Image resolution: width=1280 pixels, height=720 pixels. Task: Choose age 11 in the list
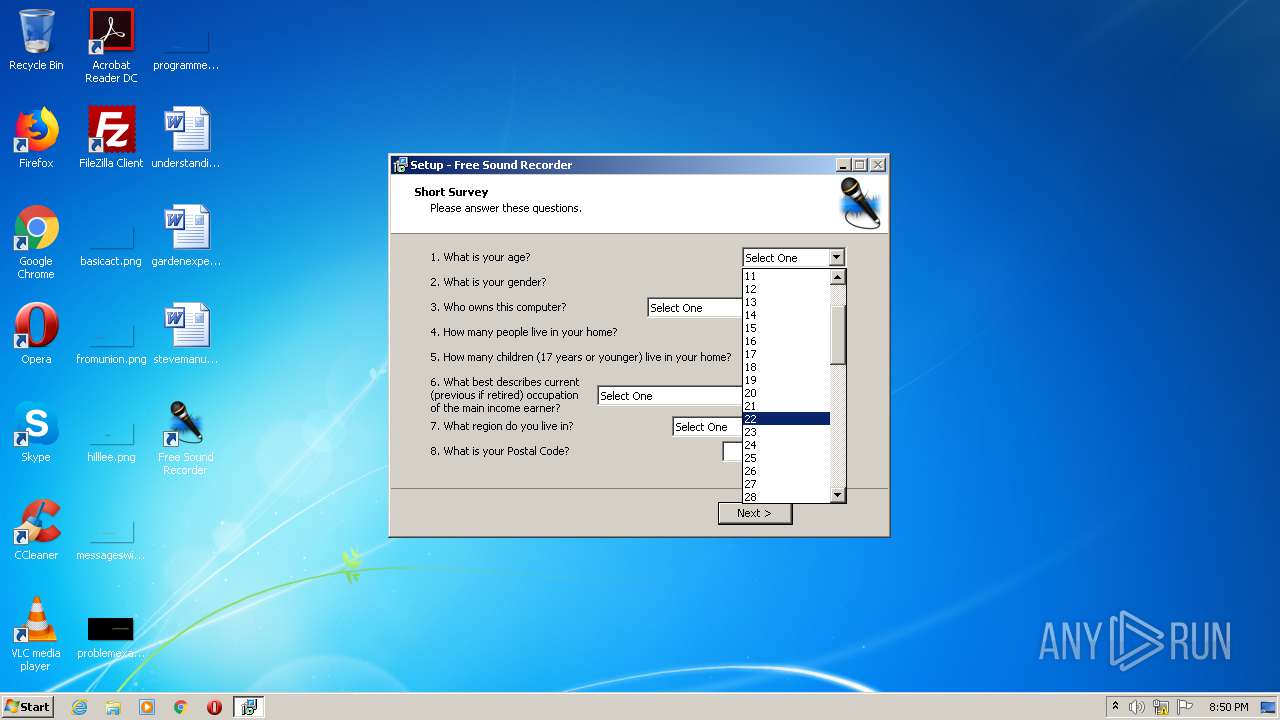point(787,276)
